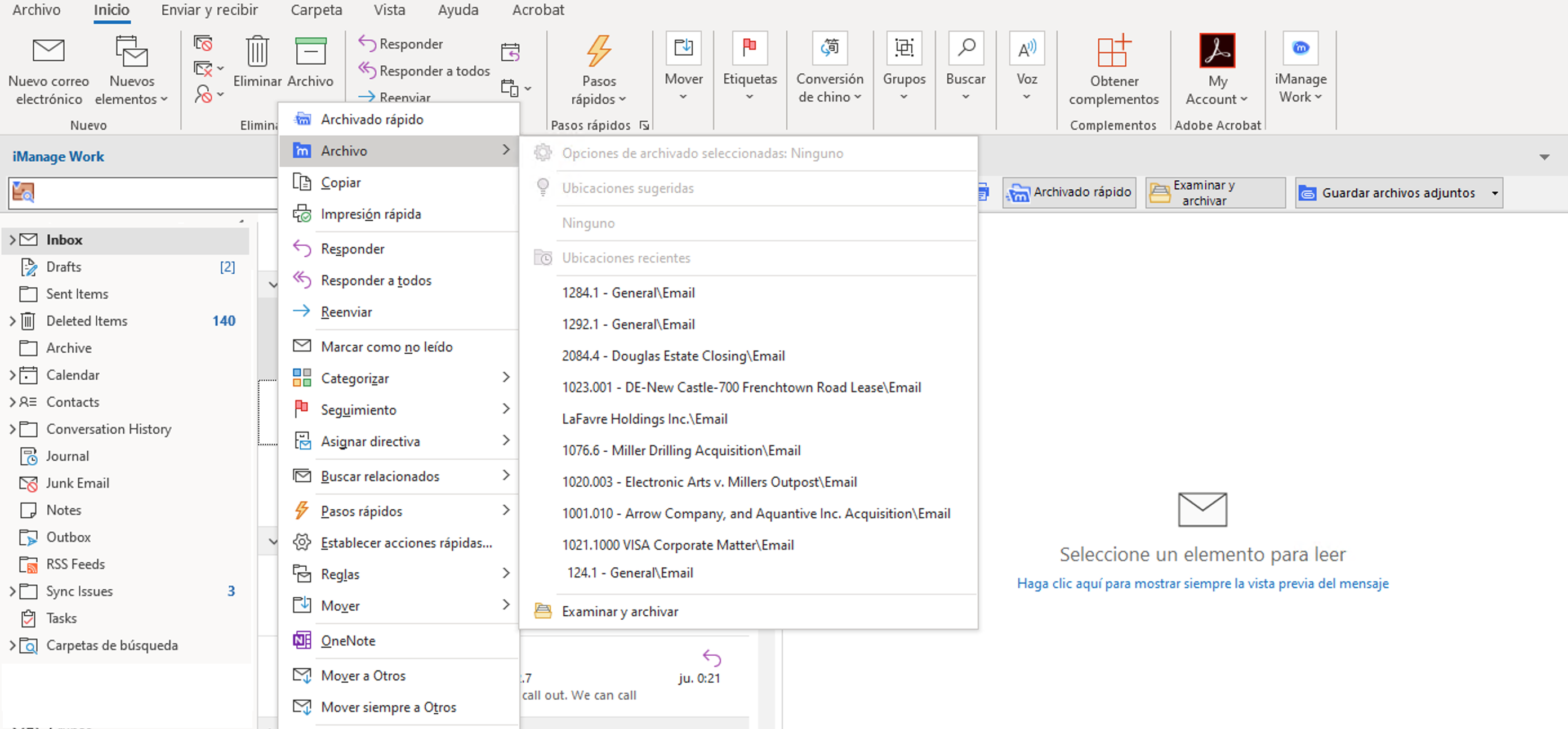
Task: Select the Junk Email folder
Action: click(77, 483)
